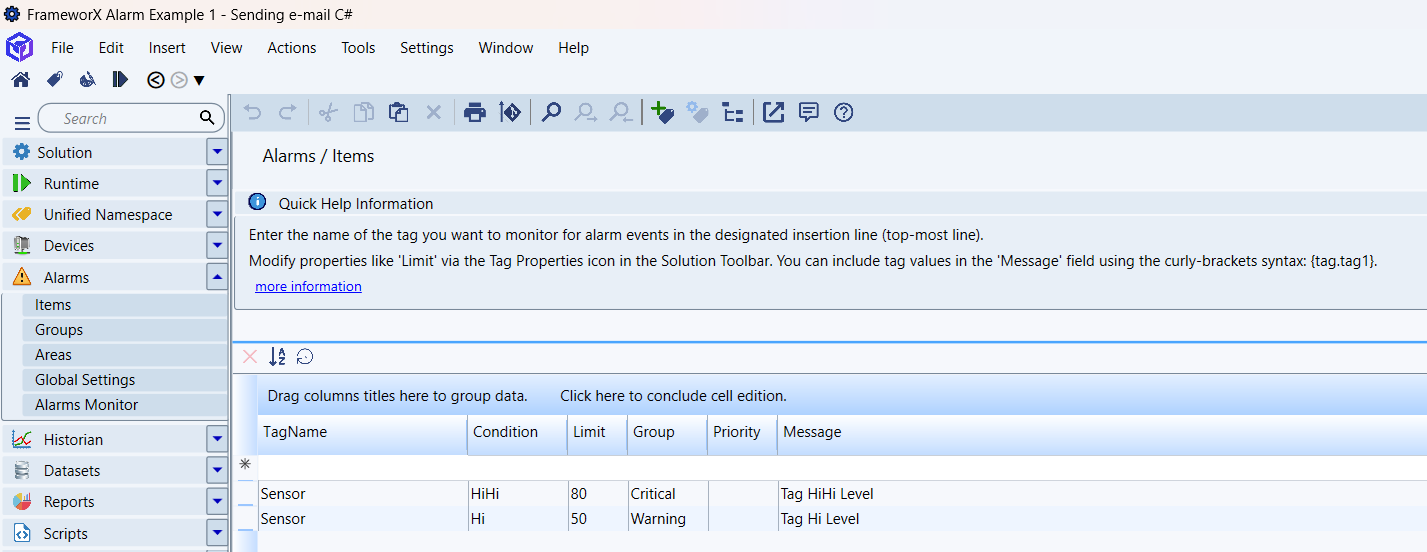Expand the Historian section dropdown arrow
The image size is (1427, 552).
217,439
